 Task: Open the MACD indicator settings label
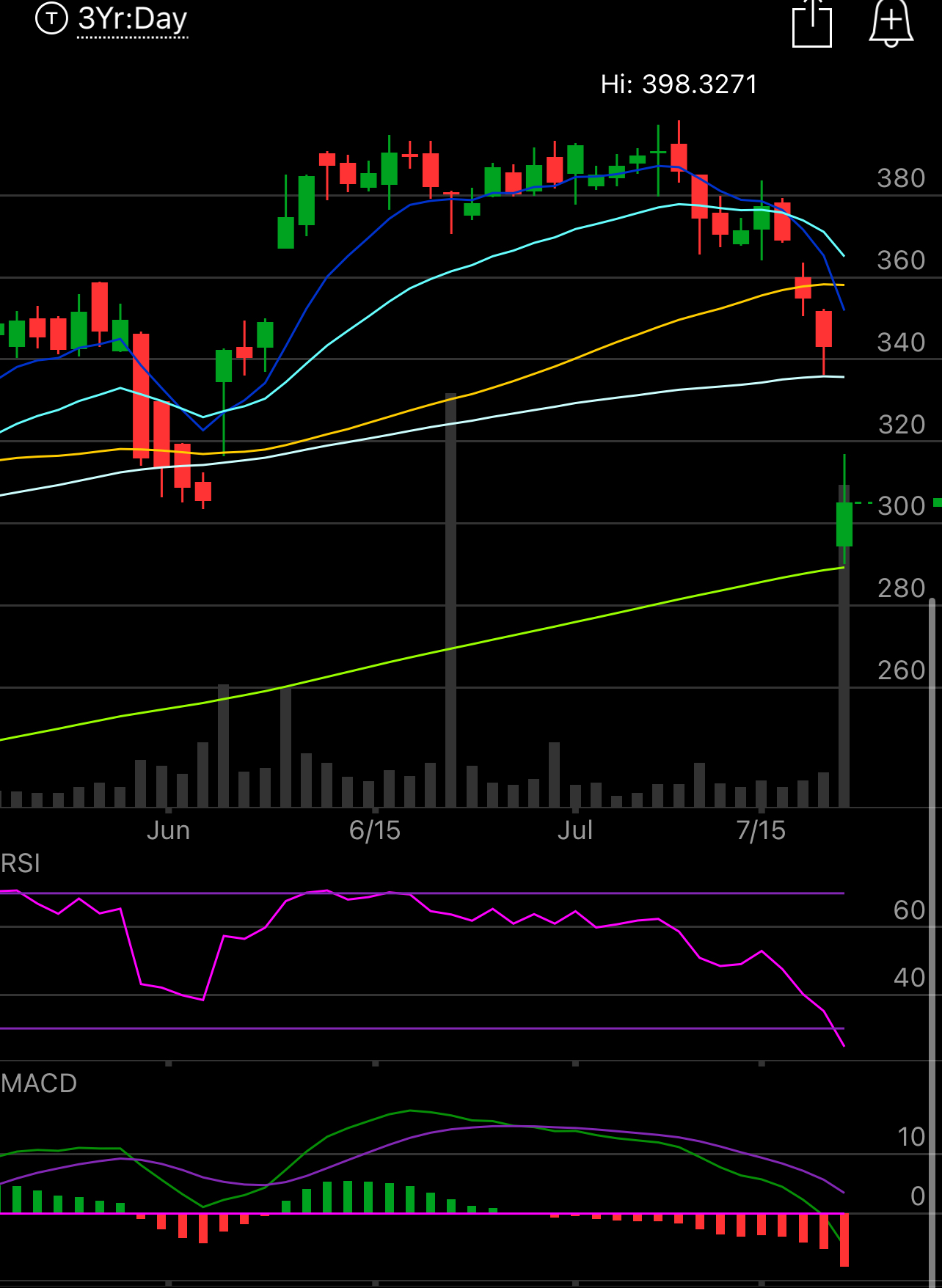pyautogui.click(x=39, y=1083)
